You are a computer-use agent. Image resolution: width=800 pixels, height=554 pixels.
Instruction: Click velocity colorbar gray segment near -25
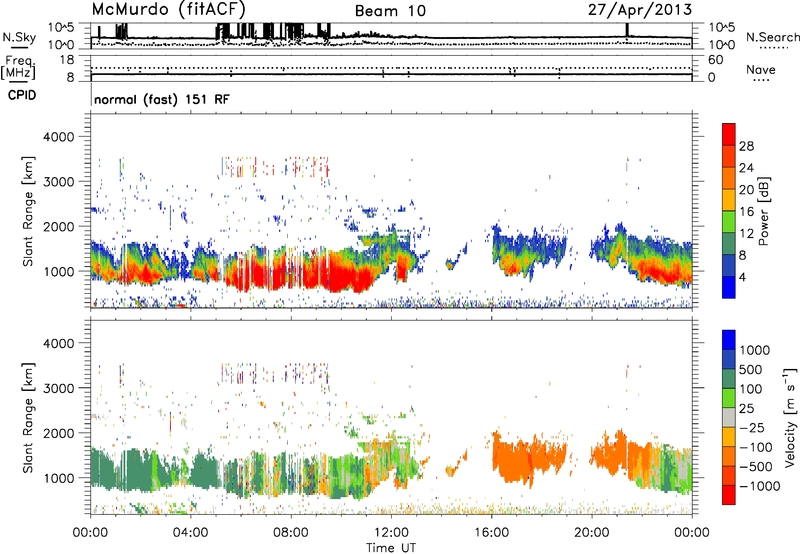click(729, 417)
